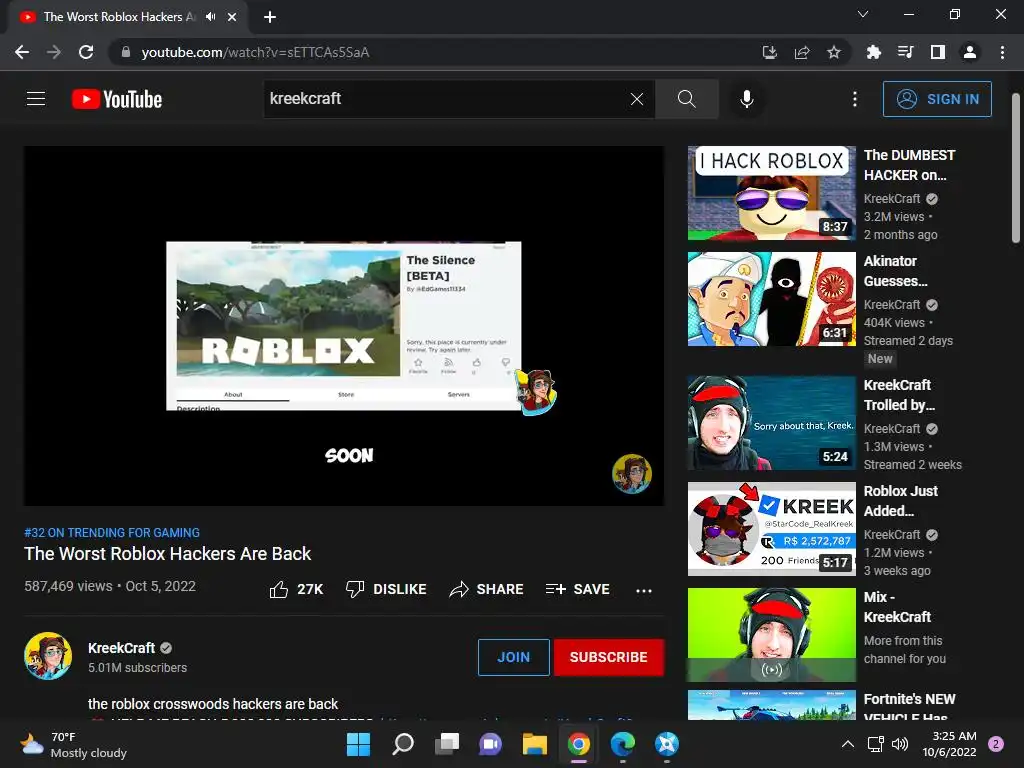
Task: Open the #32 on trending for gaming link
Action: pos(112,533)
